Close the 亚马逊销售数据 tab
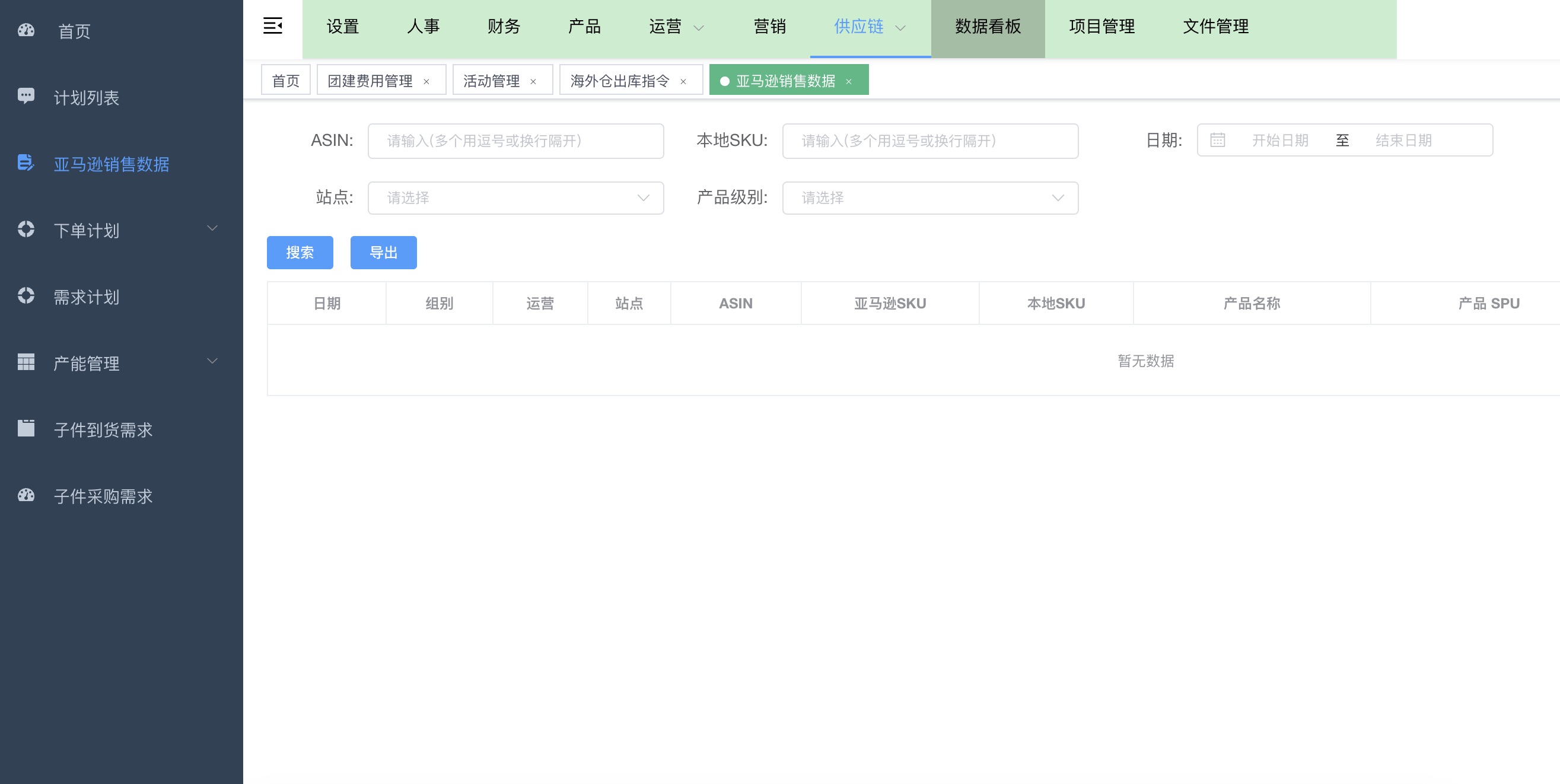Viewport: 1560px width, 784px height. tap(848, 81)
